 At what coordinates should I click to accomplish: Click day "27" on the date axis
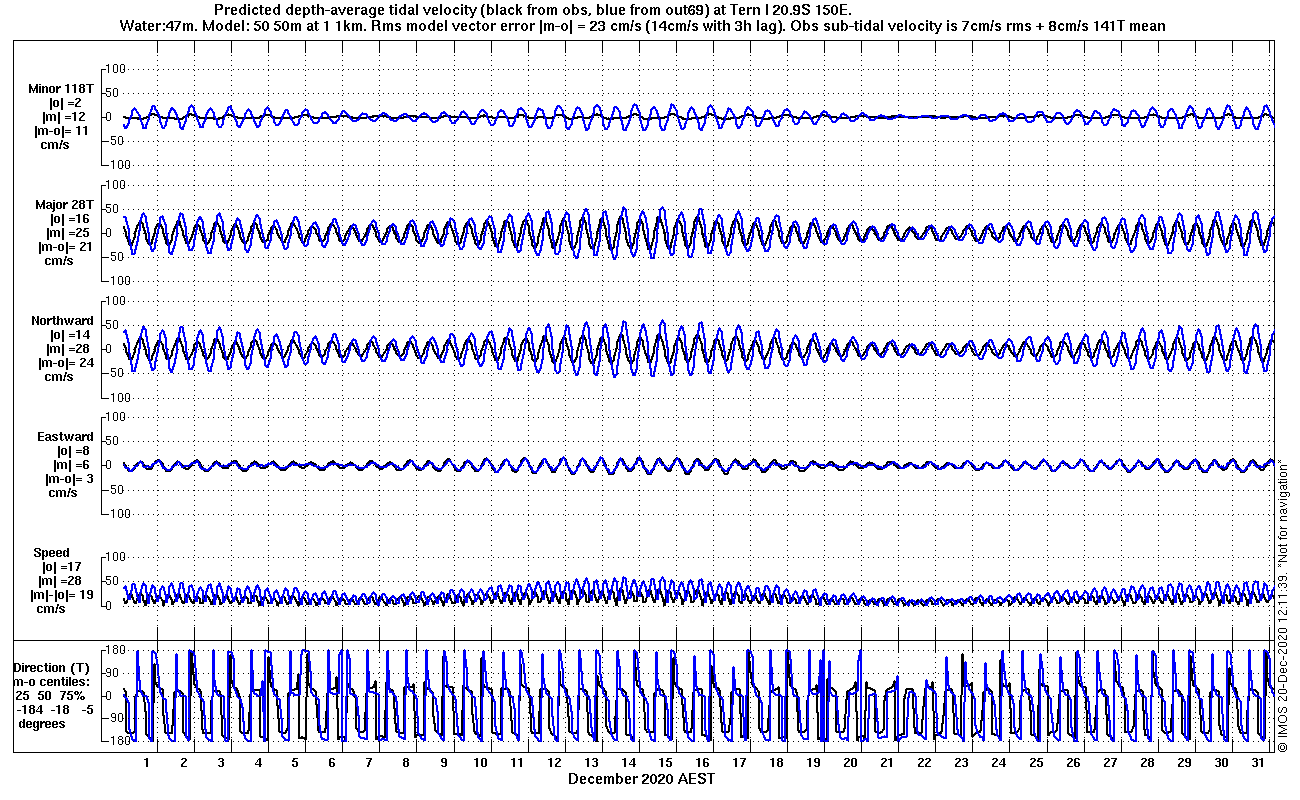click(1110, 763)
